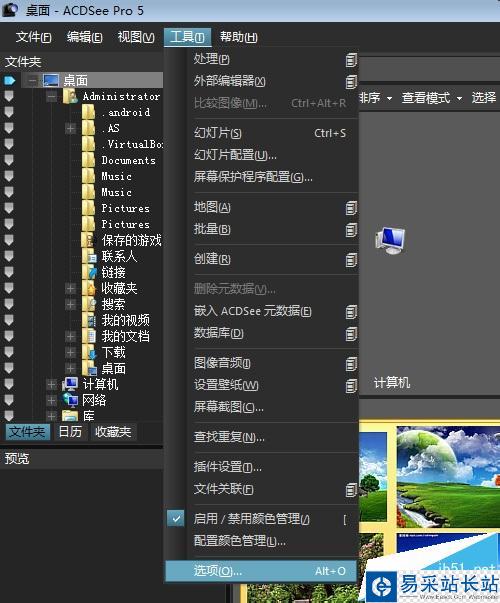Select the 我的视频 folder icon
Image resolution: width=500 pixels, height=603 pixels.
tap(89, 320)
